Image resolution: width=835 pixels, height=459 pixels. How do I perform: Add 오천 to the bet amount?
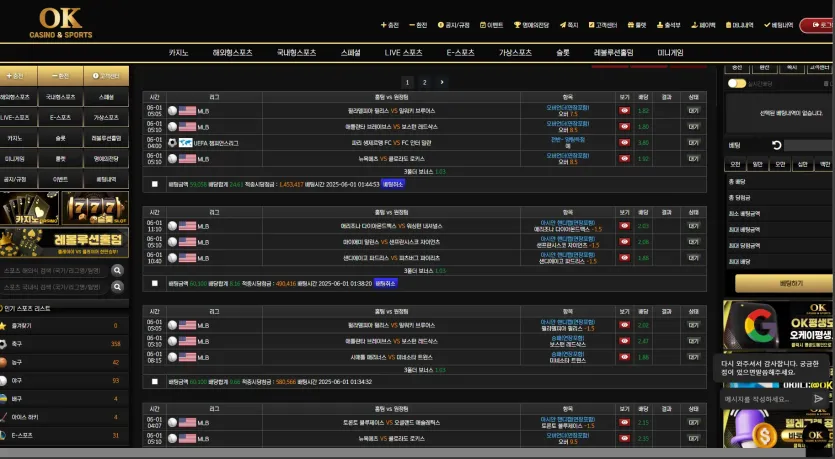coord(735,165)
